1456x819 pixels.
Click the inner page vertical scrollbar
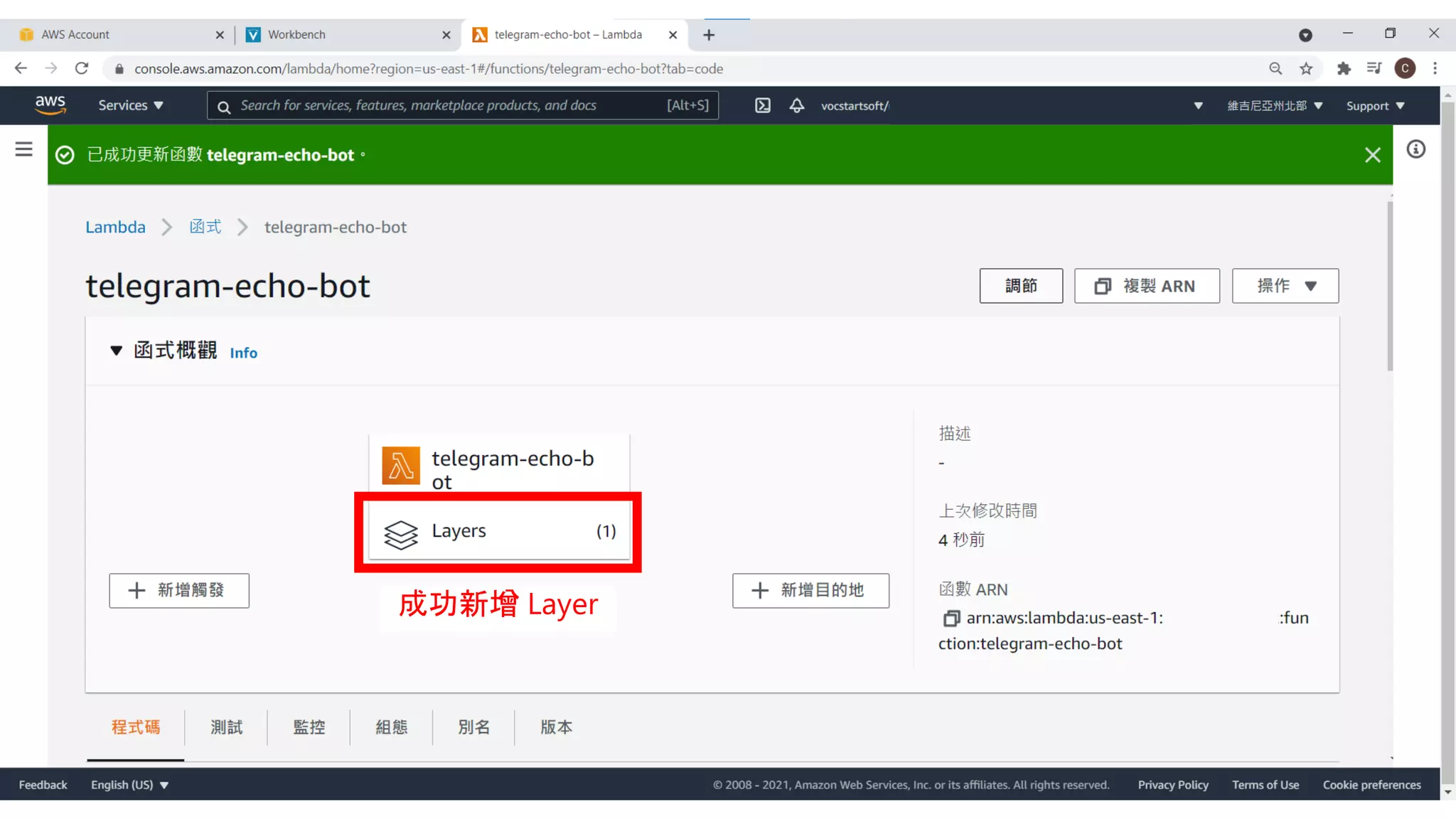click(x=1390, y=286)
